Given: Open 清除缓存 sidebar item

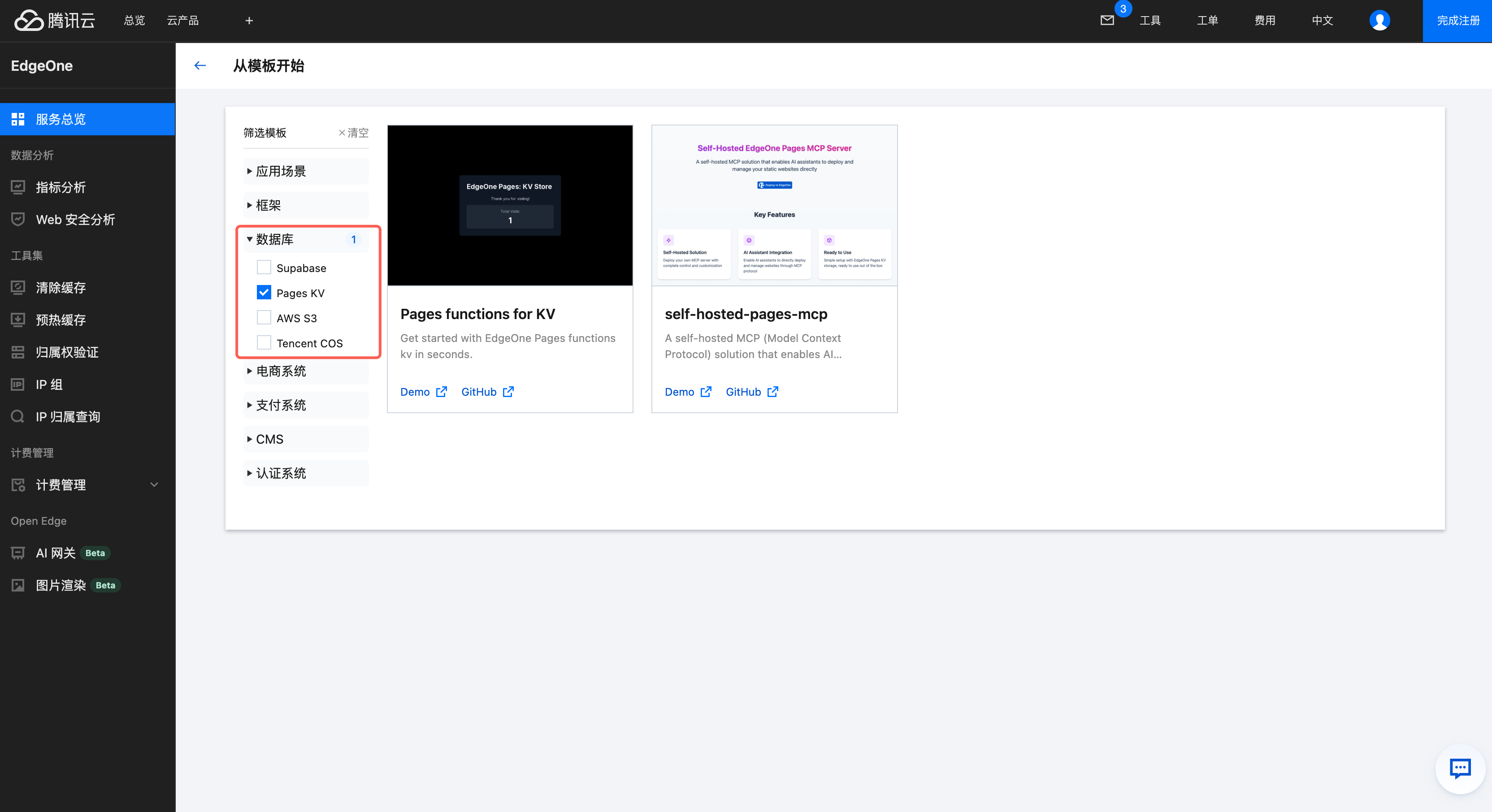Looking at the screenshot, I should [x=61, y=288].
